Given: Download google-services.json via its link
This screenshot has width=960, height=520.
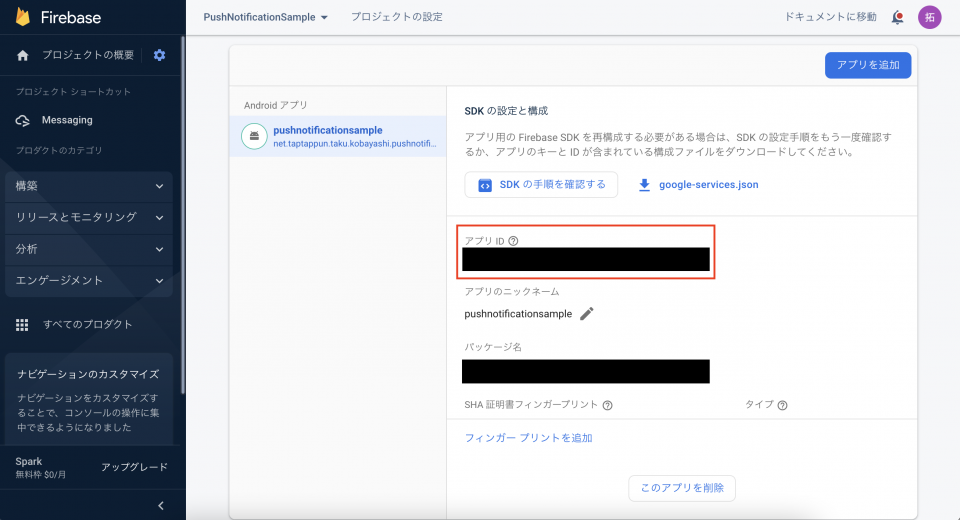Looking at the screenshot, I should coord(708,185).
